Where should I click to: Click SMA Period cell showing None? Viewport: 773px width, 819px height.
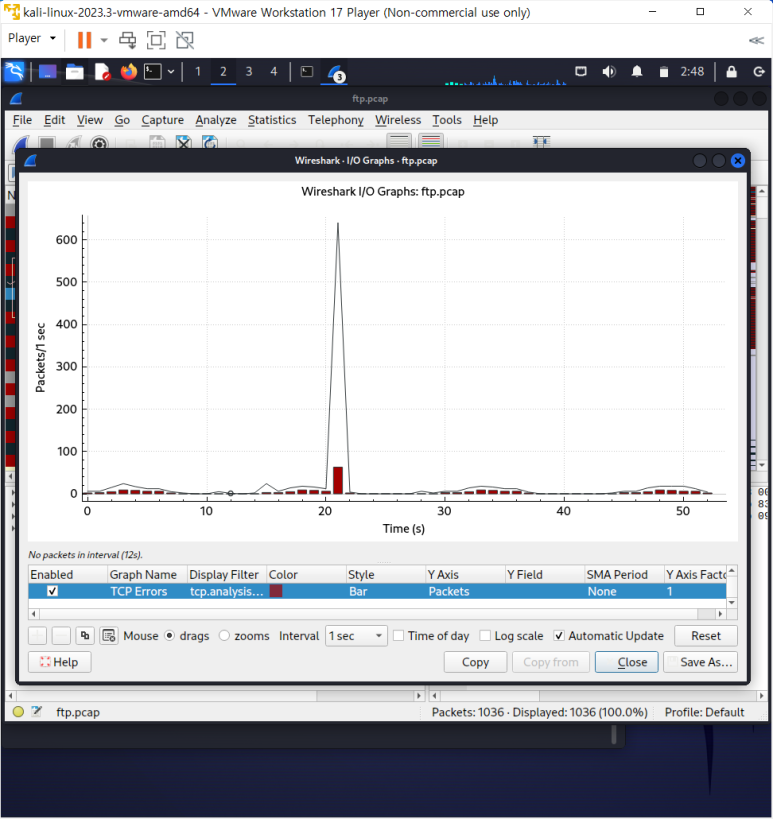click(624, 591)
